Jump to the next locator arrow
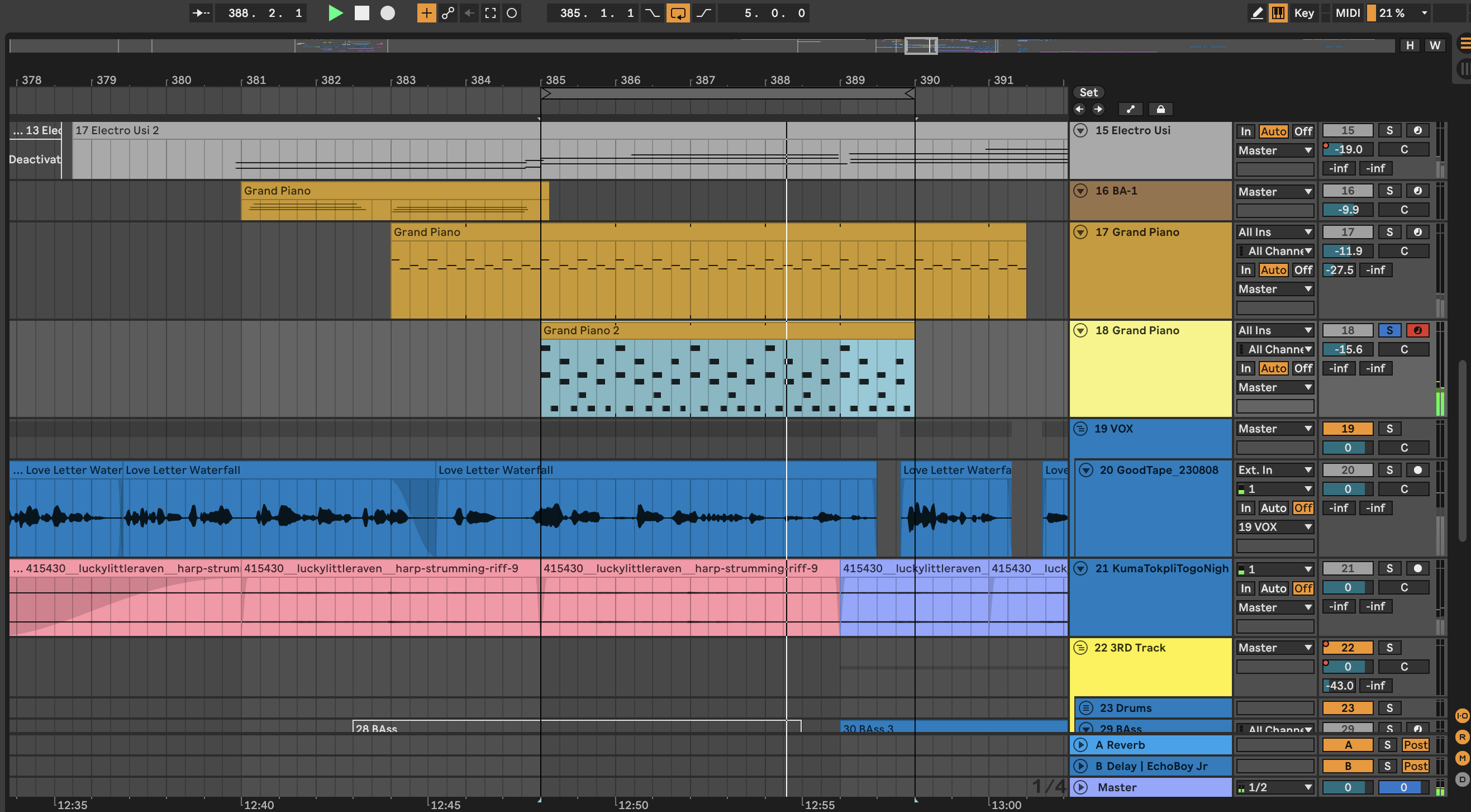Viewport: 1471px width, 812px height. pyautogui.click(x=1098, y=109)
